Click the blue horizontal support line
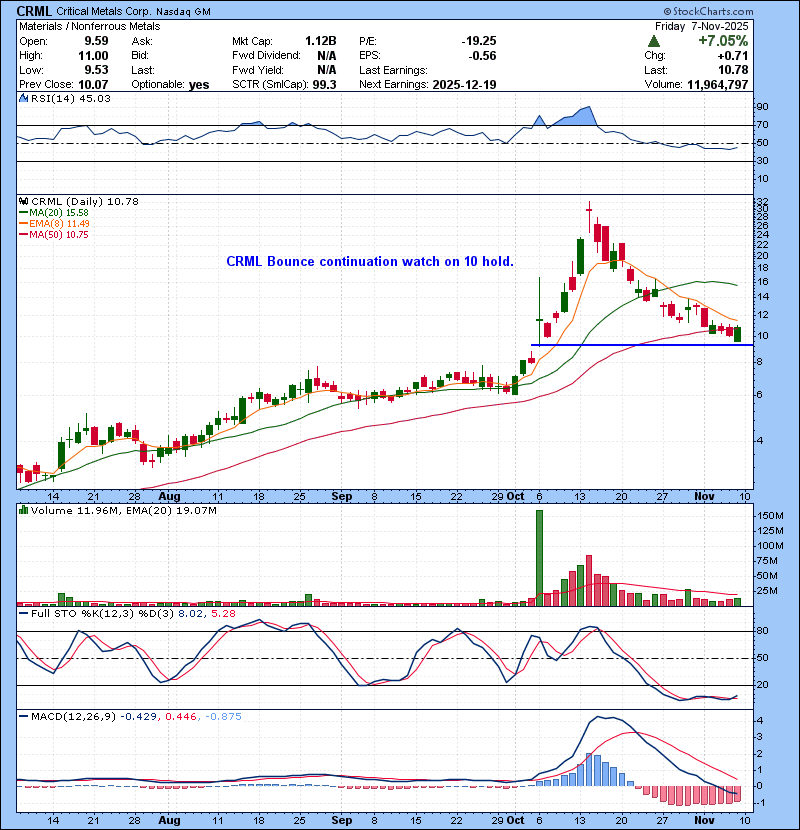This screenshot has height=830, width=800. click(x=642, y=345)
